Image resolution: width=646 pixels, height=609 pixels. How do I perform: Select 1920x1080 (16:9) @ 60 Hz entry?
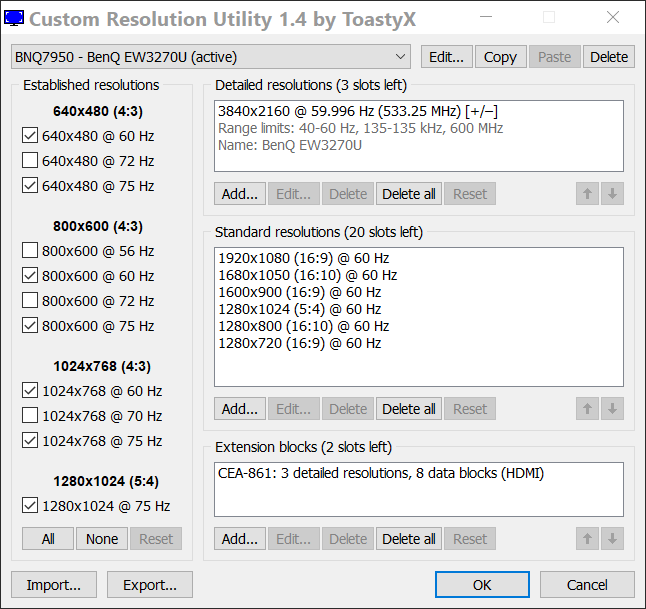419,258
